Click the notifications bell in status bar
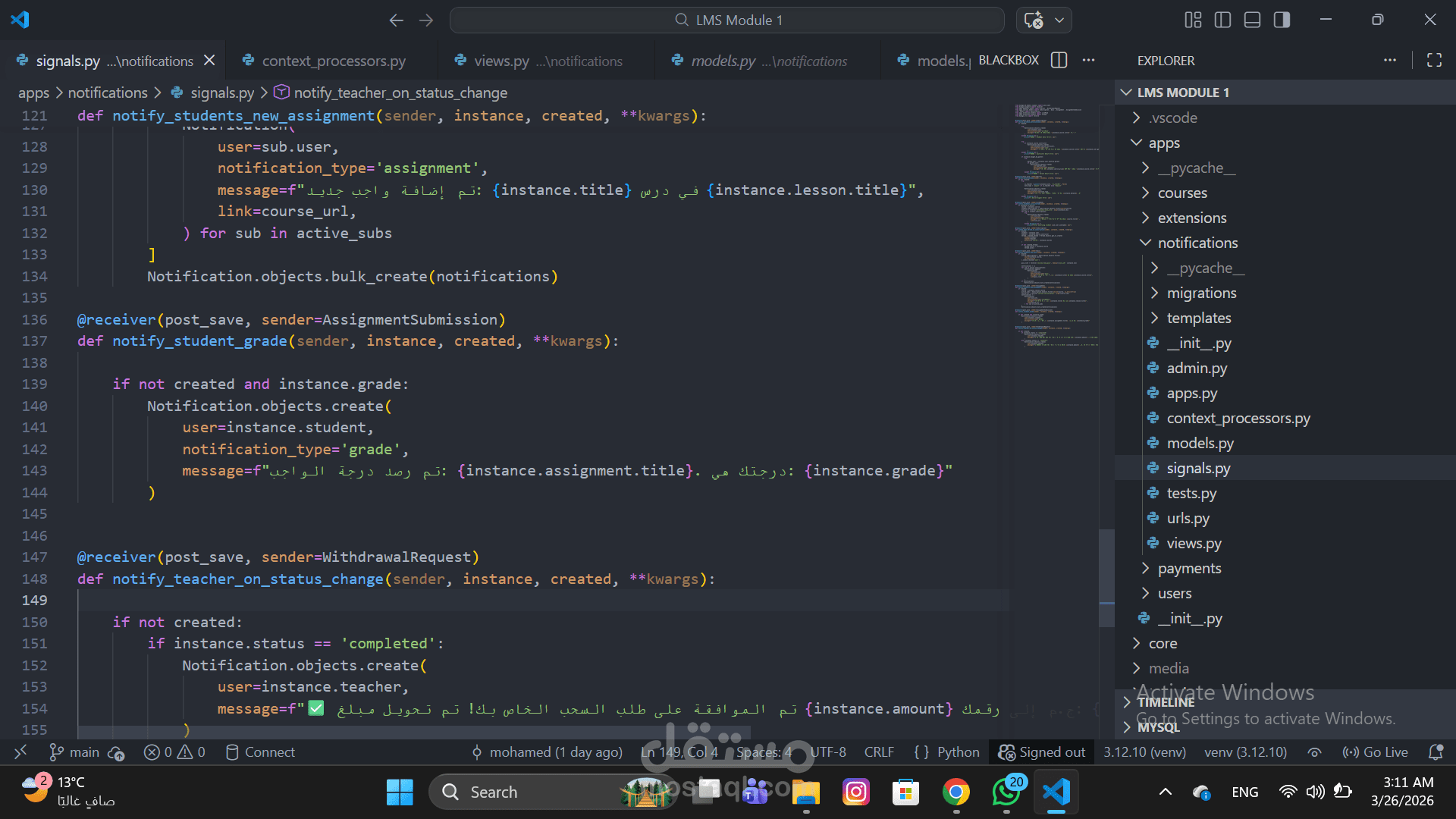 point(1435,752)
